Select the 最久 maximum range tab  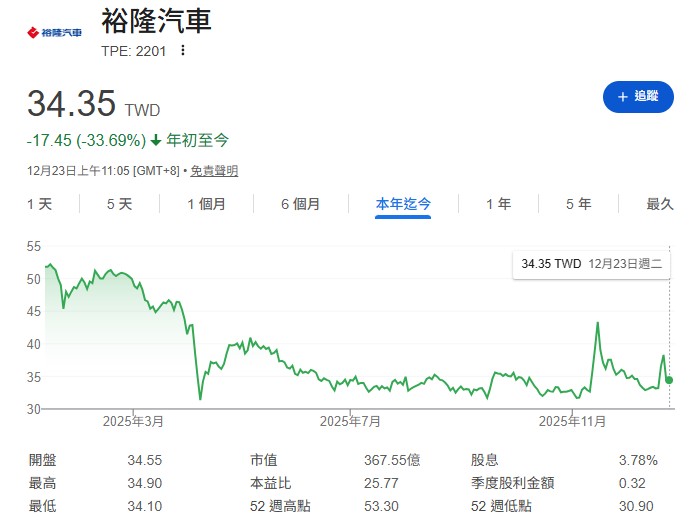[x=660, y=204]
